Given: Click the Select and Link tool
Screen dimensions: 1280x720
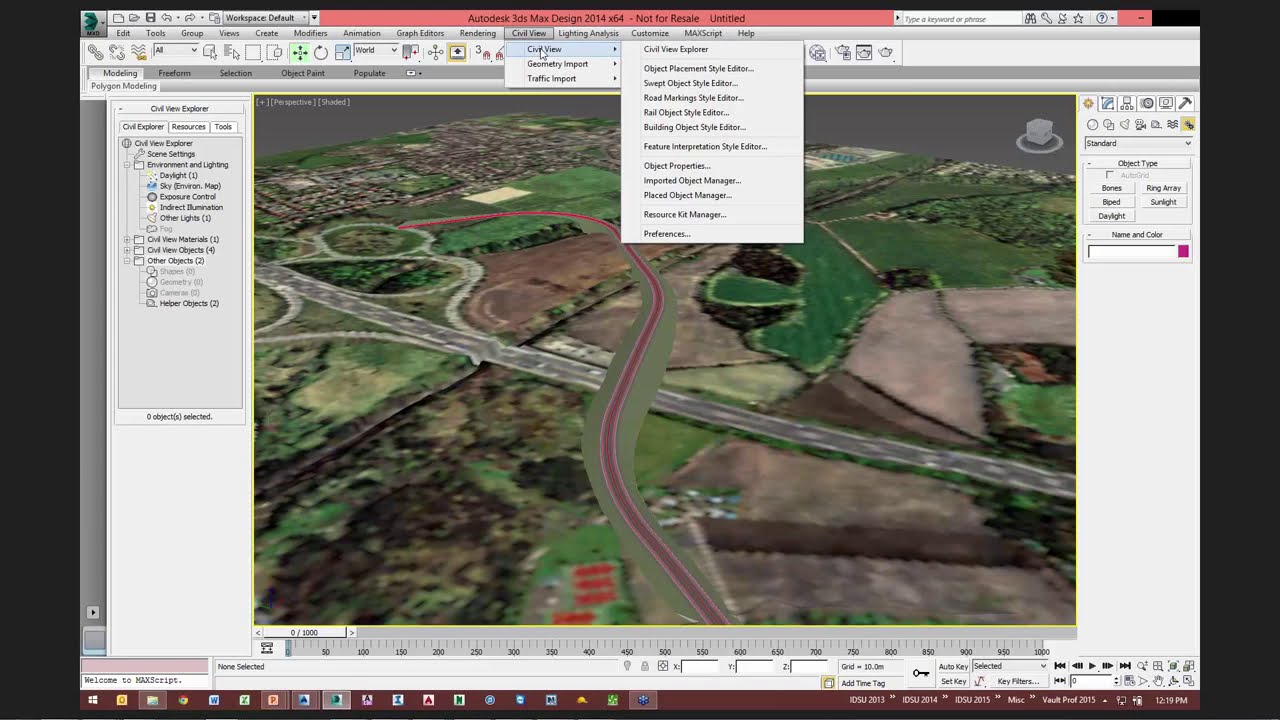Looking at the screenshot, I should (95, 52).
